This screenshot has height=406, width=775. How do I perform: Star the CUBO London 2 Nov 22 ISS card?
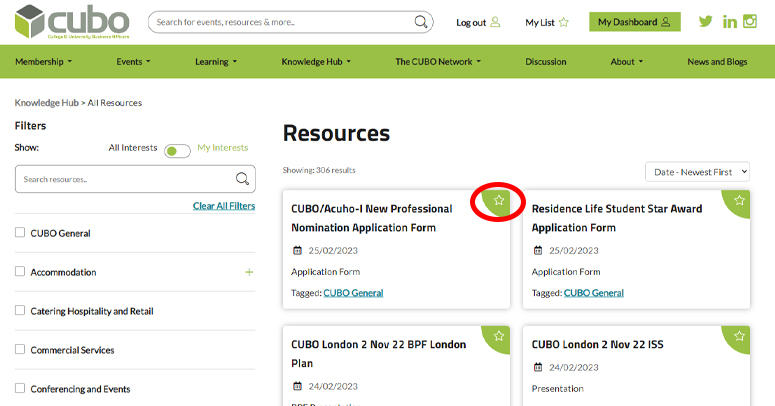click(x=739, y=336)
